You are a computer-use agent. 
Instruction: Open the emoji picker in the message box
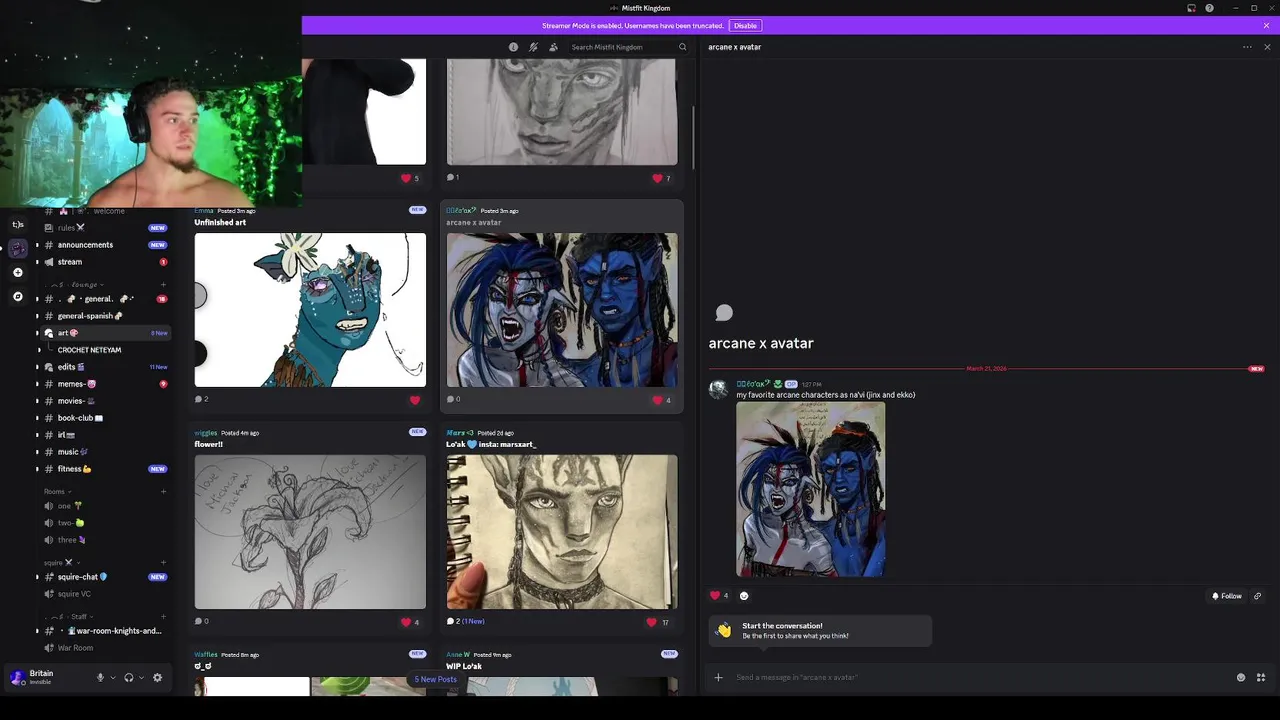point(1241,677)
